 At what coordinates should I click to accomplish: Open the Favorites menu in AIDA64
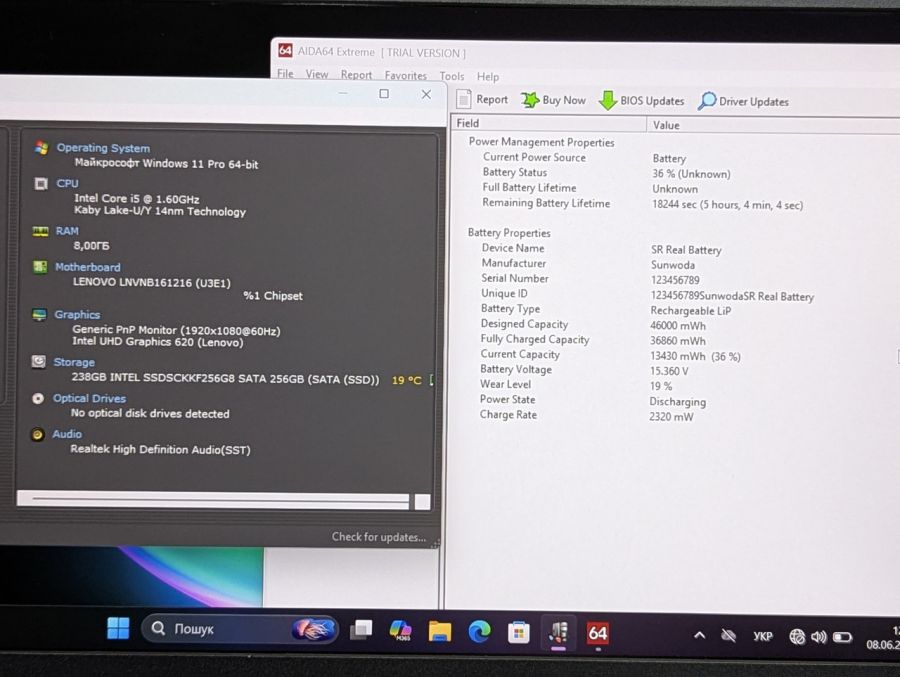click(x=406, y=75)
